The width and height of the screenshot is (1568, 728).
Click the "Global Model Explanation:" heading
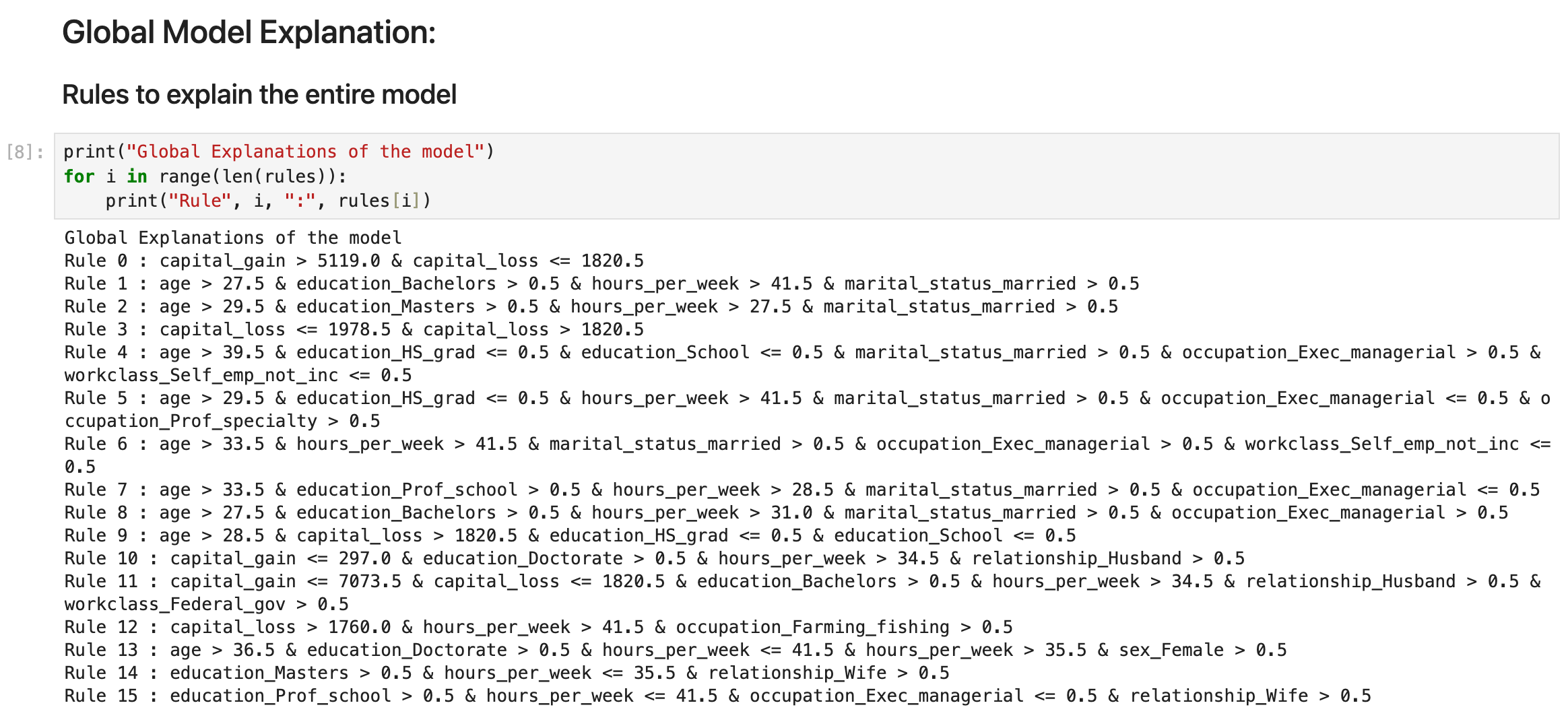[x=249, y=32]
